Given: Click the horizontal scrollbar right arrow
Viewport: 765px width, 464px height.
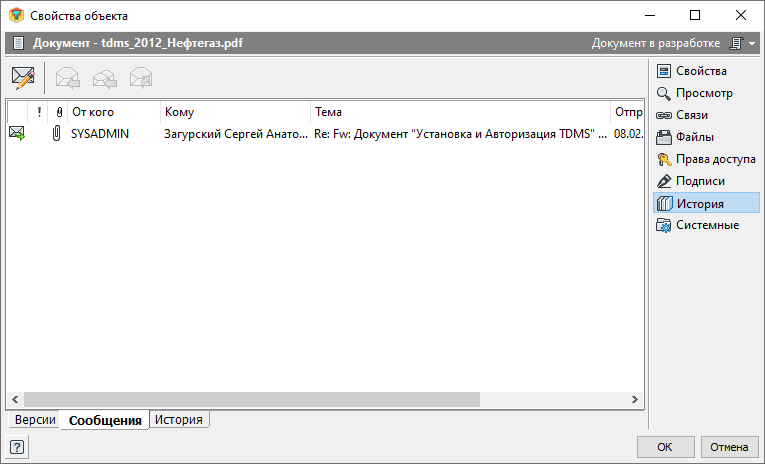Looking at the screenshot, I should click(635, 399).
